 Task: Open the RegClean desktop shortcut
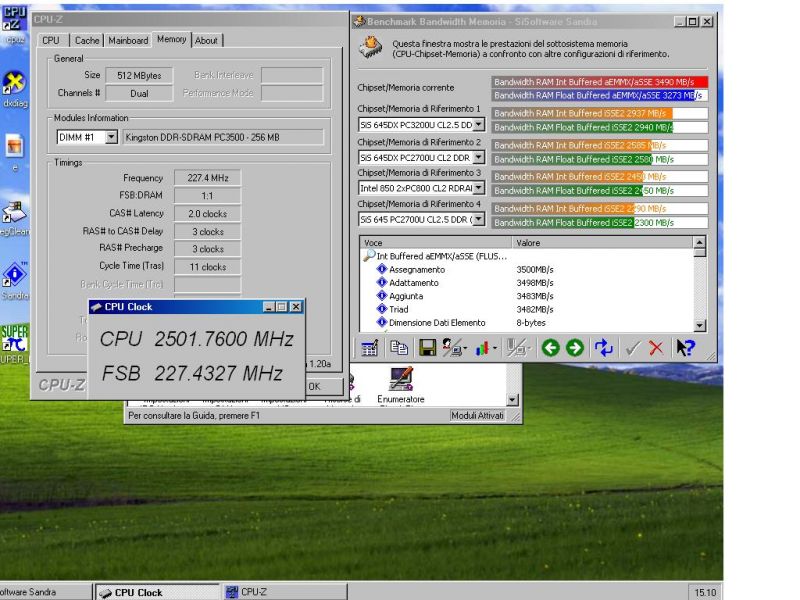[15, 218]
